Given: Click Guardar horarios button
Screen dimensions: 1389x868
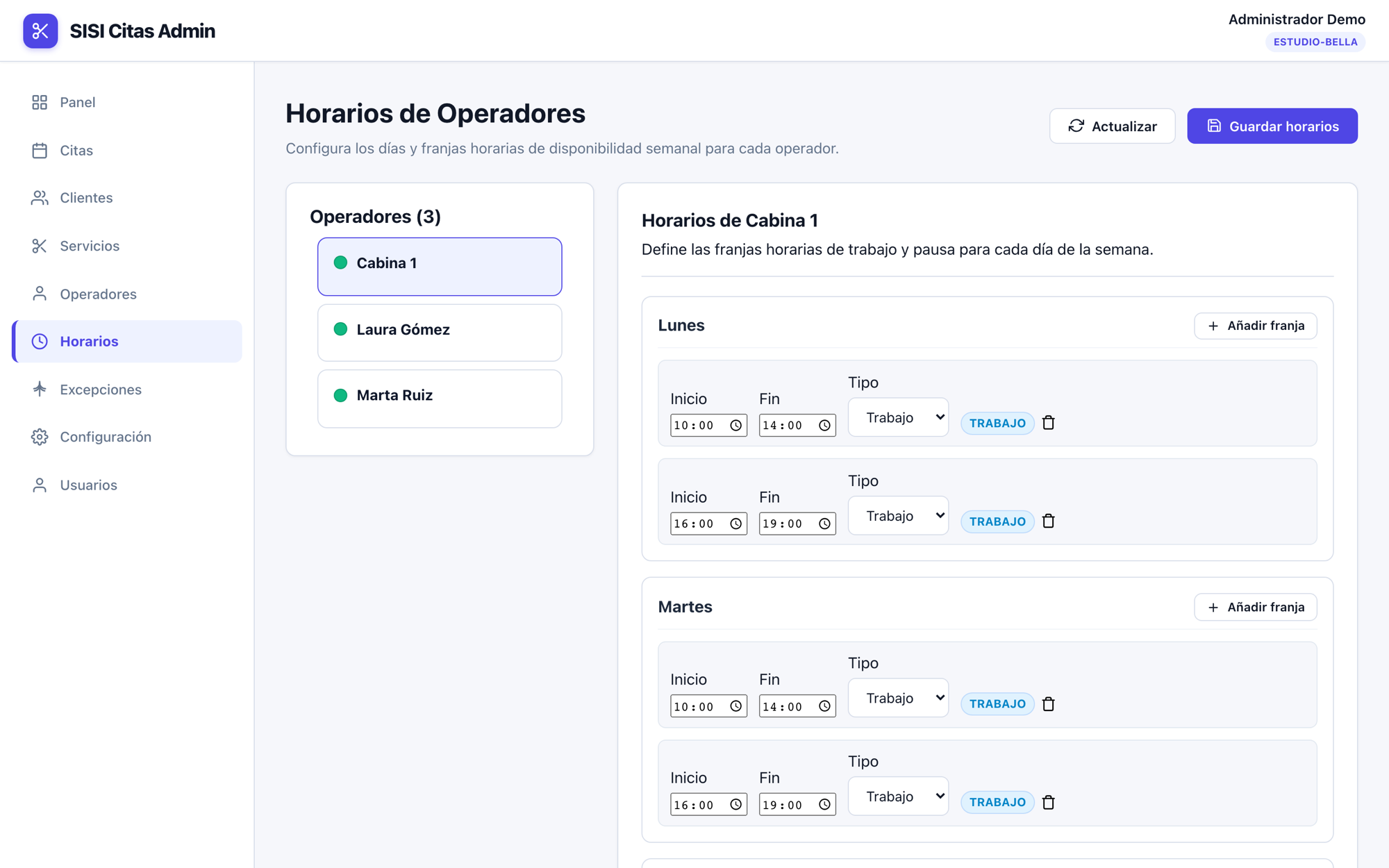Looking at the screenshot, I should coord(1272,126).
